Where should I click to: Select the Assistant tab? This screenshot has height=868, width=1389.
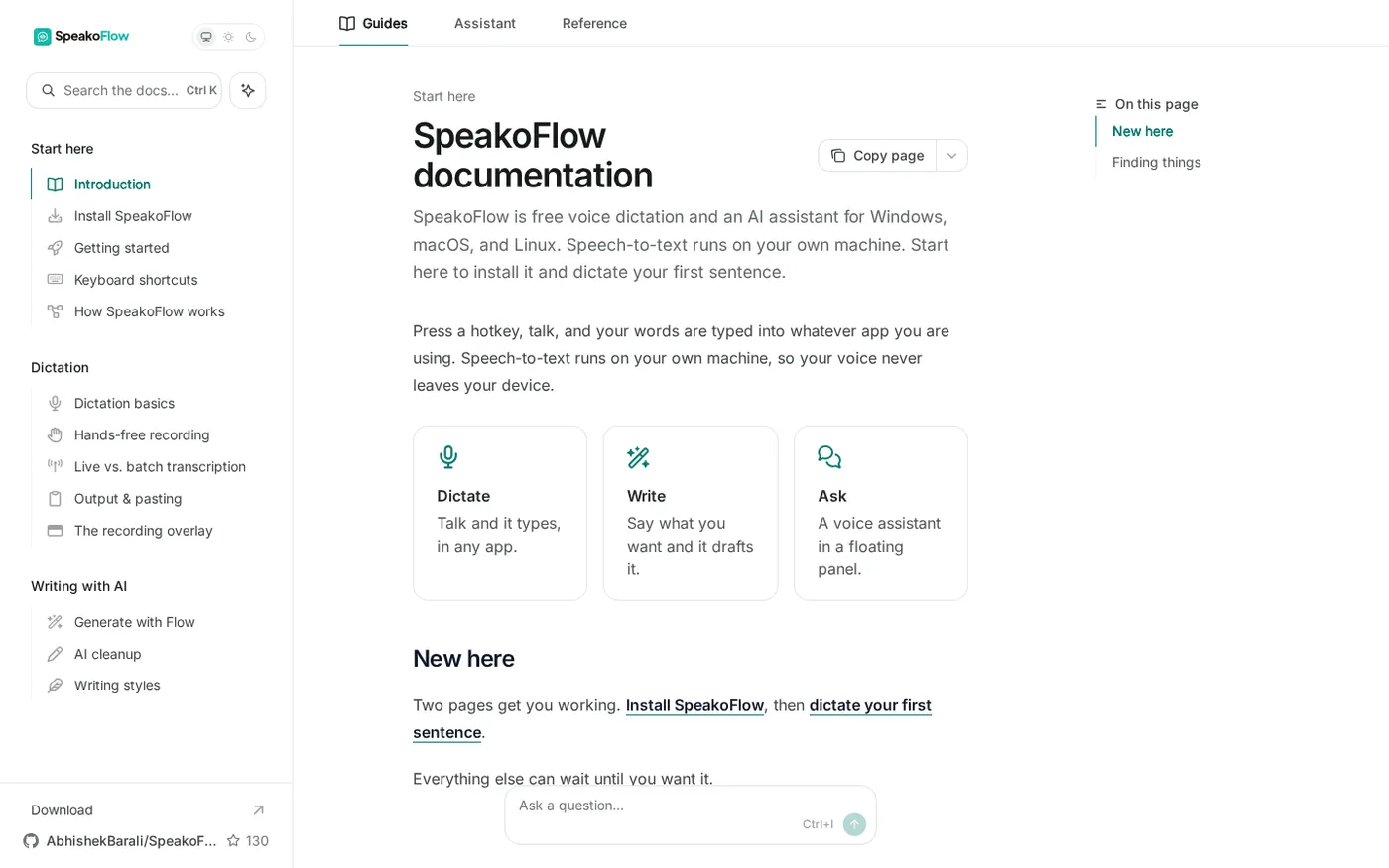(x=485, y=23)
